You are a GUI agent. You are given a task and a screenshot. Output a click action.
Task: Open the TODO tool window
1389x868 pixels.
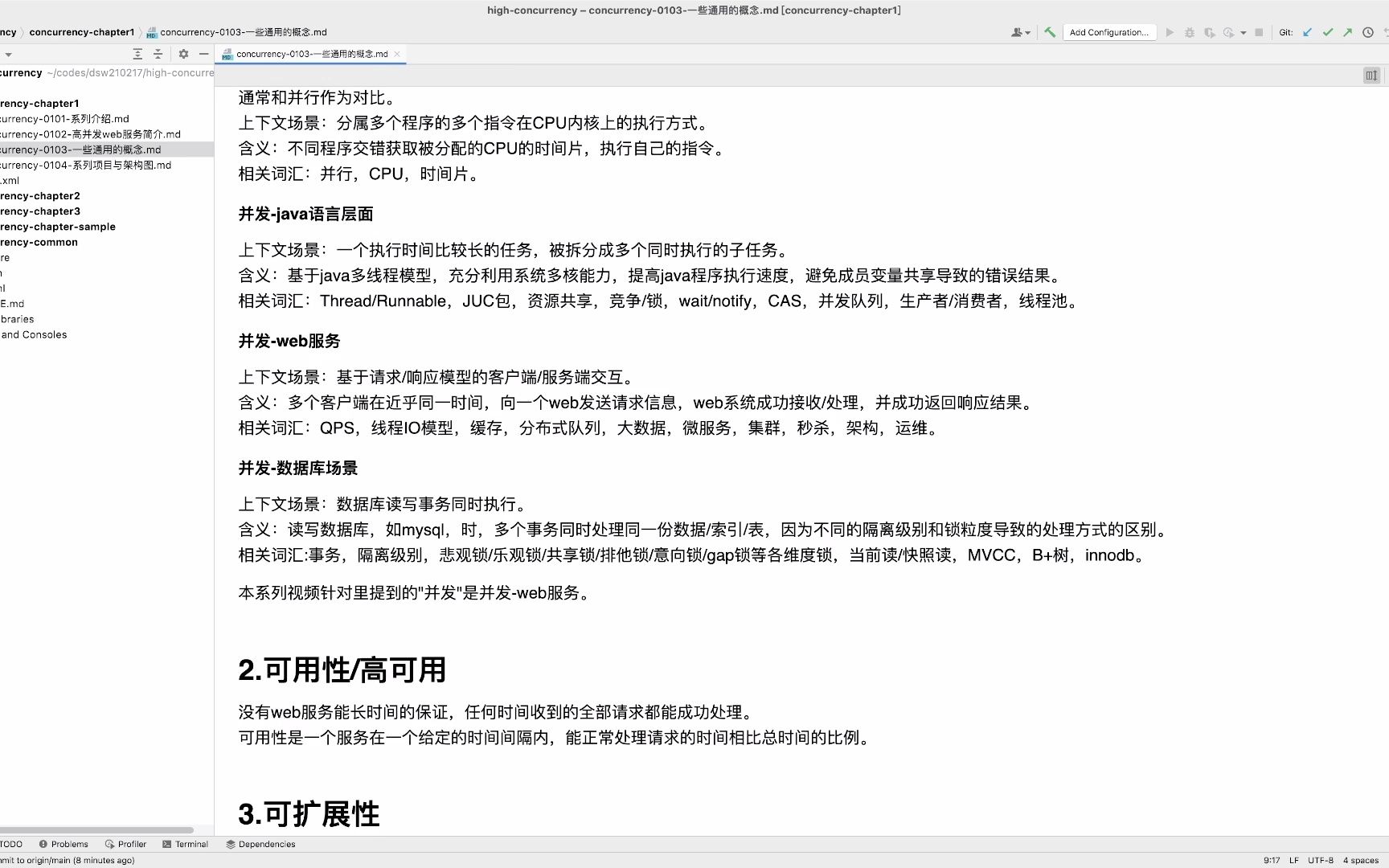coord(11,844)
